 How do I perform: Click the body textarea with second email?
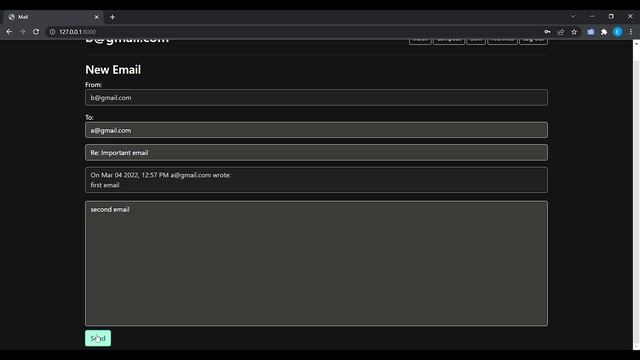(x=316, y=263)
